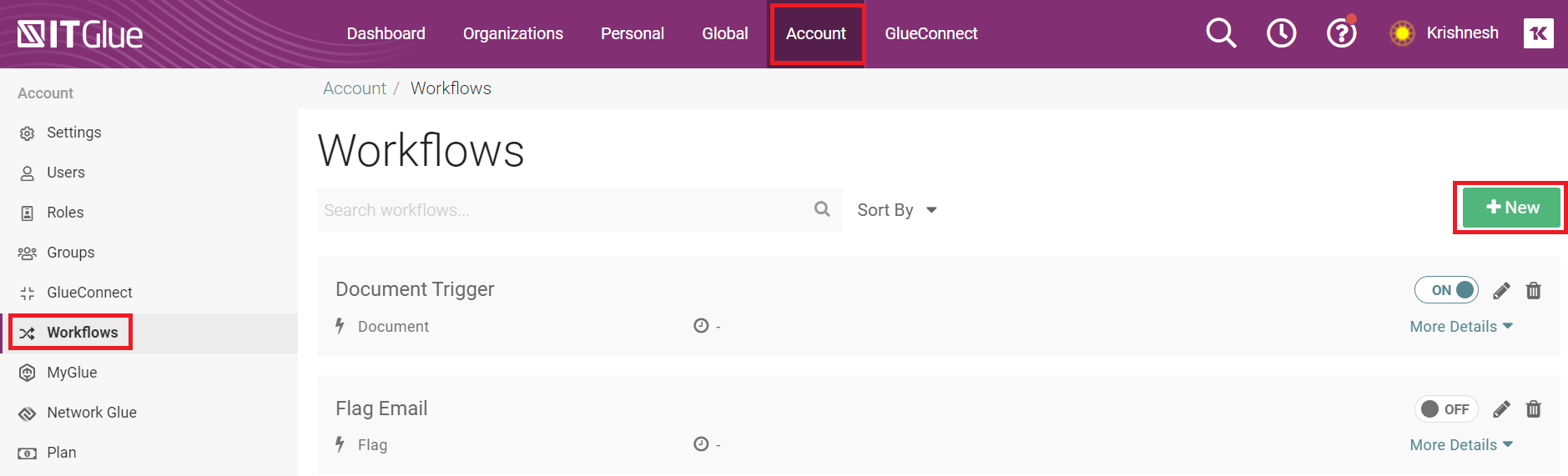The height and width of the screenshot is (476, 1568).
Task: Delete Document Trigger workflow with trash icon
Action: [1533, 291]
